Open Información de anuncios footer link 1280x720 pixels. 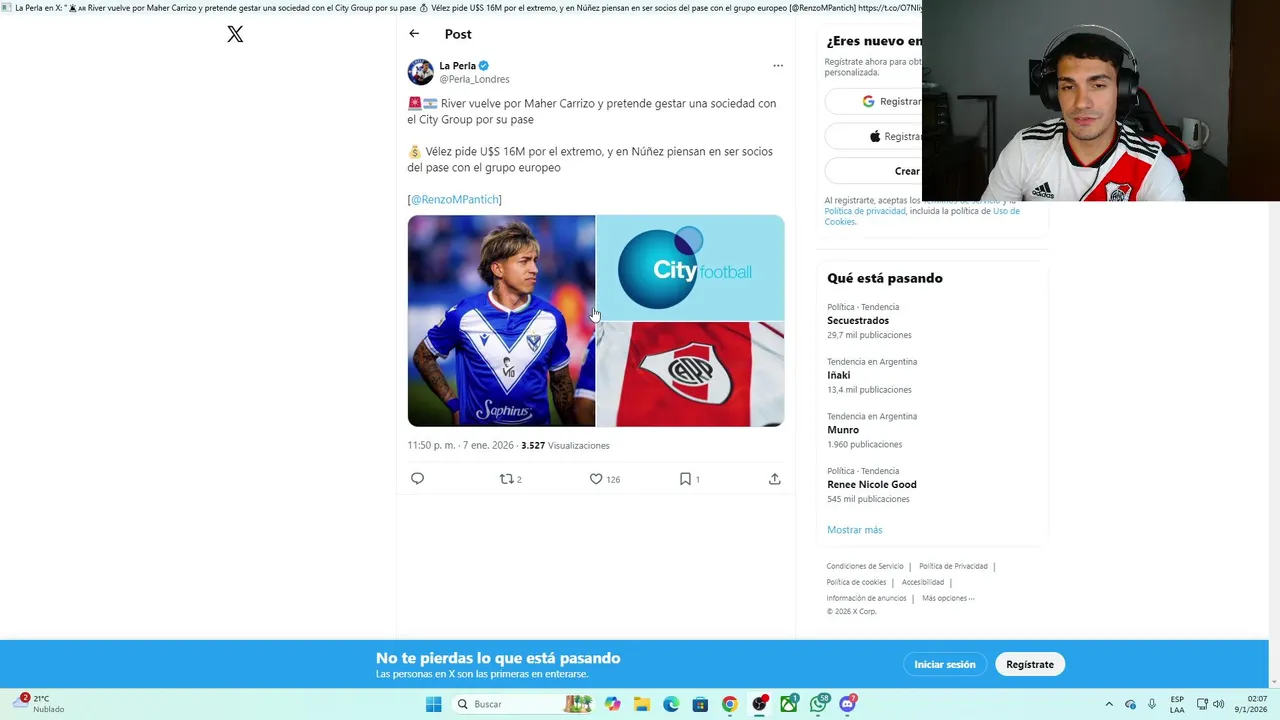click(866, 598)
